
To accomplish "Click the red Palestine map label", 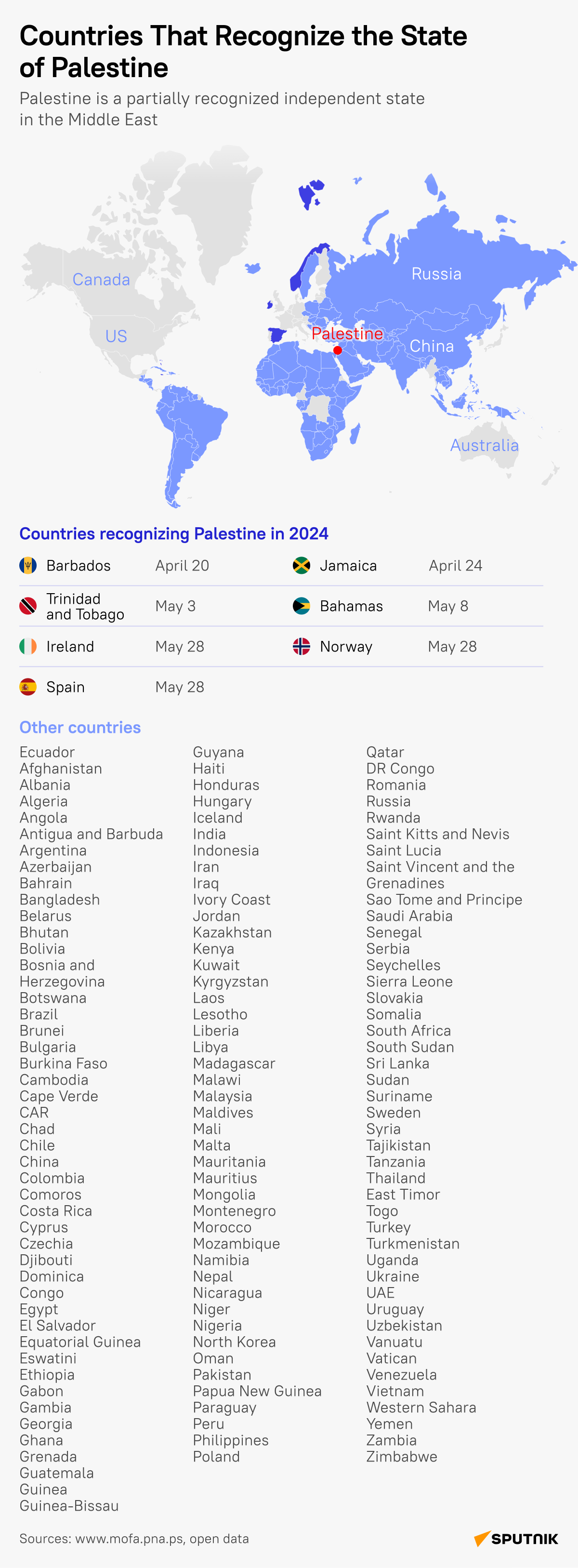I will click(347, 333).
